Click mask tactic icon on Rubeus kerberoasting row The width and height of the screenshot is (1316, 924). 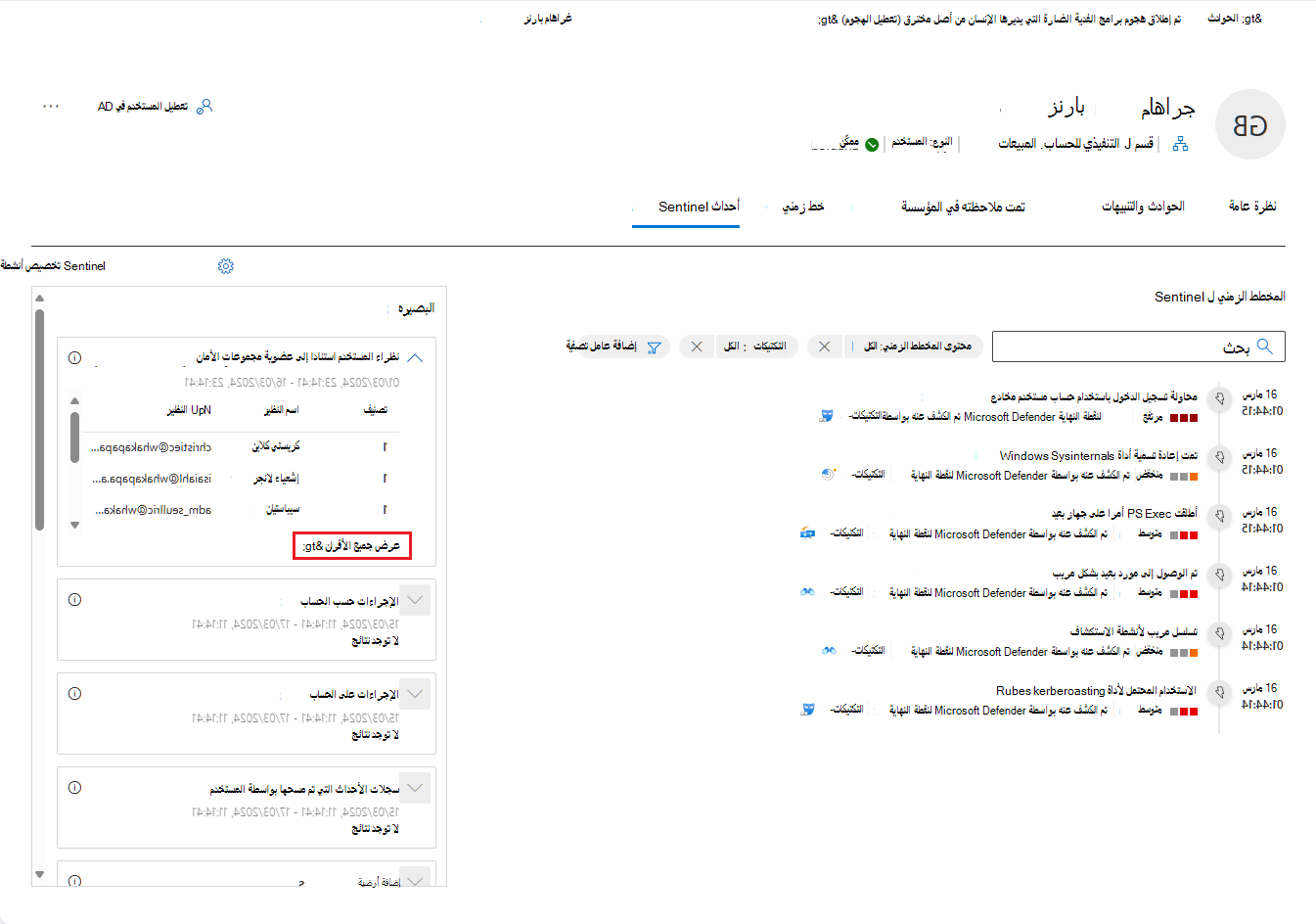click(807, 710)
